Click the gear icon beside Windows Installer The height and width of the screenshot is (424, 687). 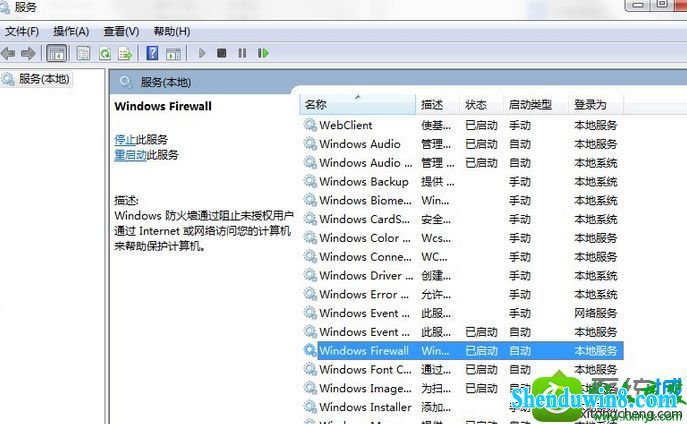[x=310, y=407]
